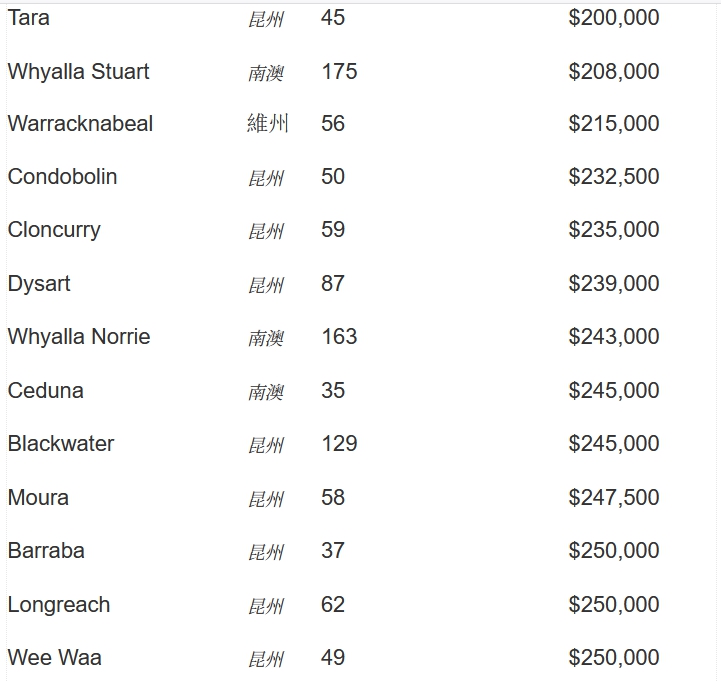The height and width of the screenshot is (681, 721).
Task: Click the Cloncurry town name
Action: point(54,230)
